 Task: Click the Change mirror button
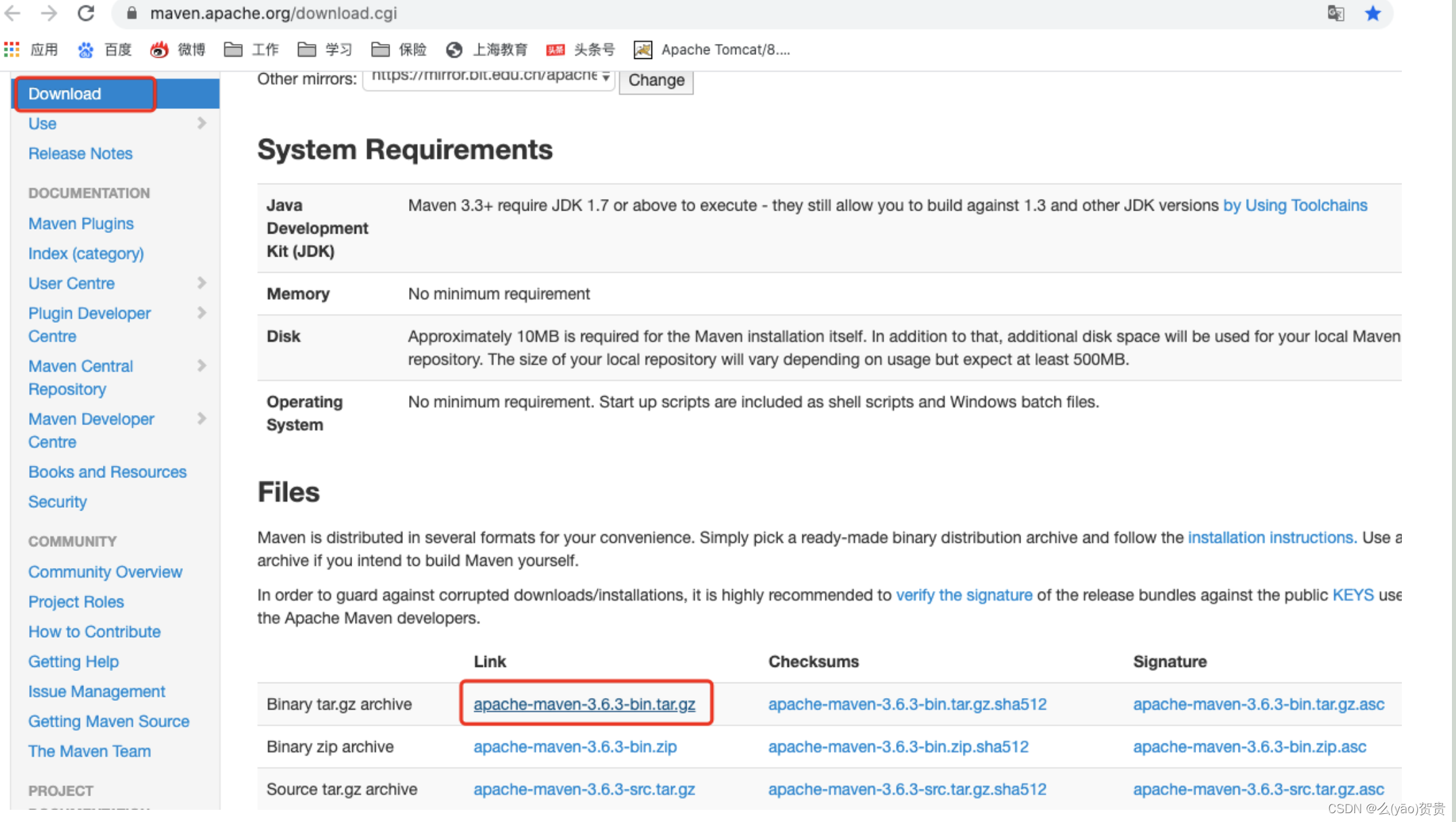[x=656, y=81]
